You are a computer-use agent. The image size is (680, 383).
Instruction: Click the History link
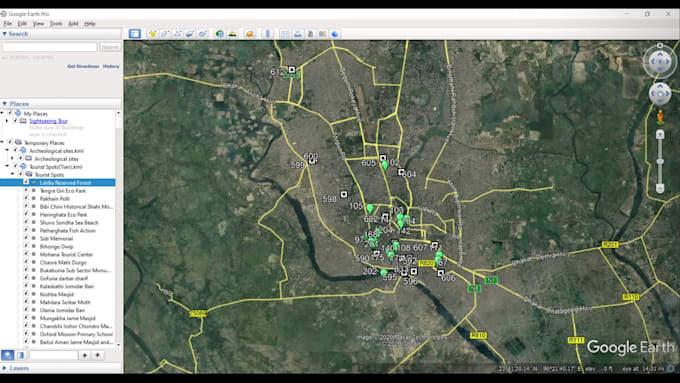[x=111, y=66]
